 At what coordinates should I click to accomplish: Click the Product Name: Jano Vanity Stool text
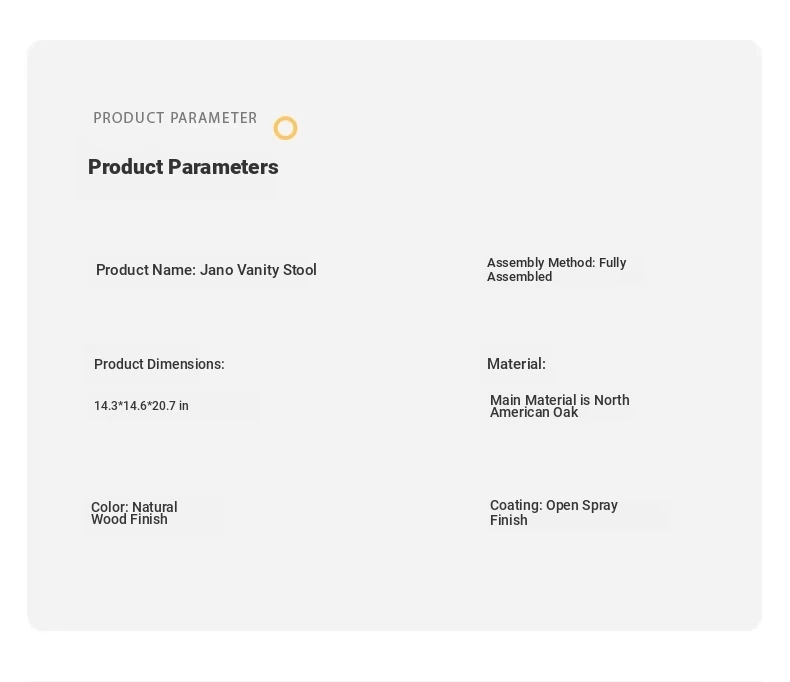[x=206, y=270]
